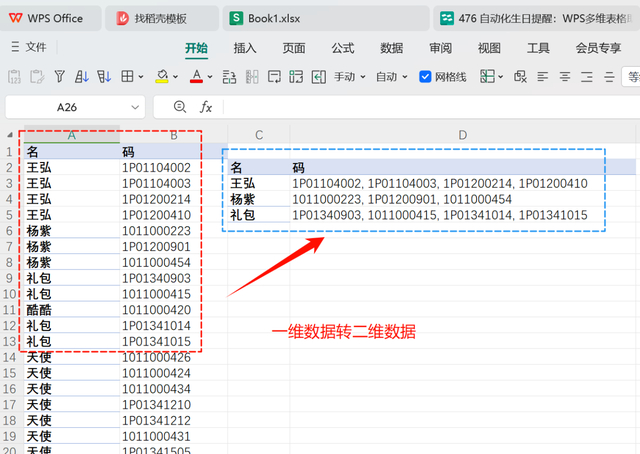Open the 476 自动化生日提醒 document tab
Image resolution: width=640 pixels, height=454 pixels.
pyautogui.click(x=536, y=18)
